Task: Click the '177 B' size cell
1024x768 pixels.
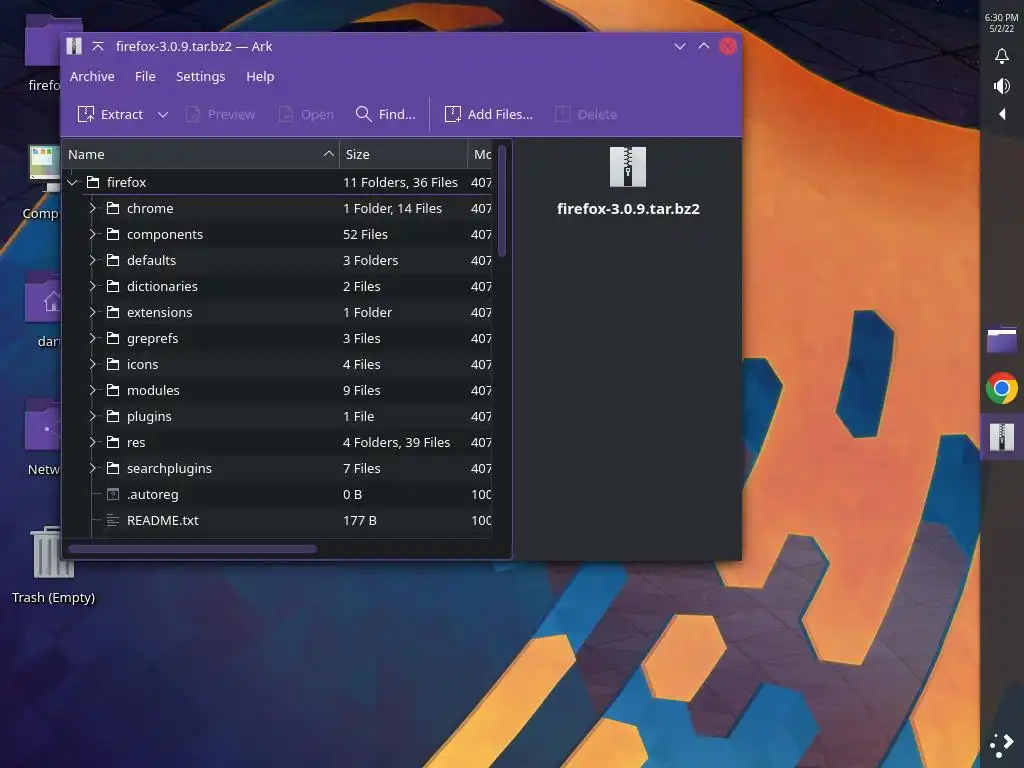Action: [x=360, y=520]
